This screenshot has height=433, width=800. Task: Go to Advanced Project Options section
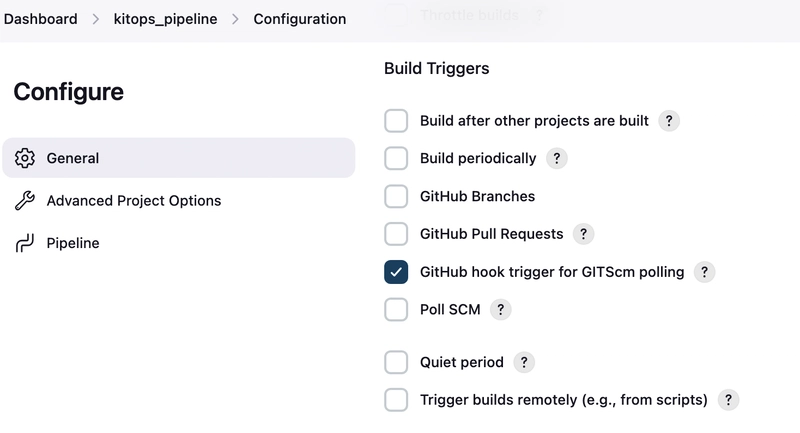click(x=133, y=201)
